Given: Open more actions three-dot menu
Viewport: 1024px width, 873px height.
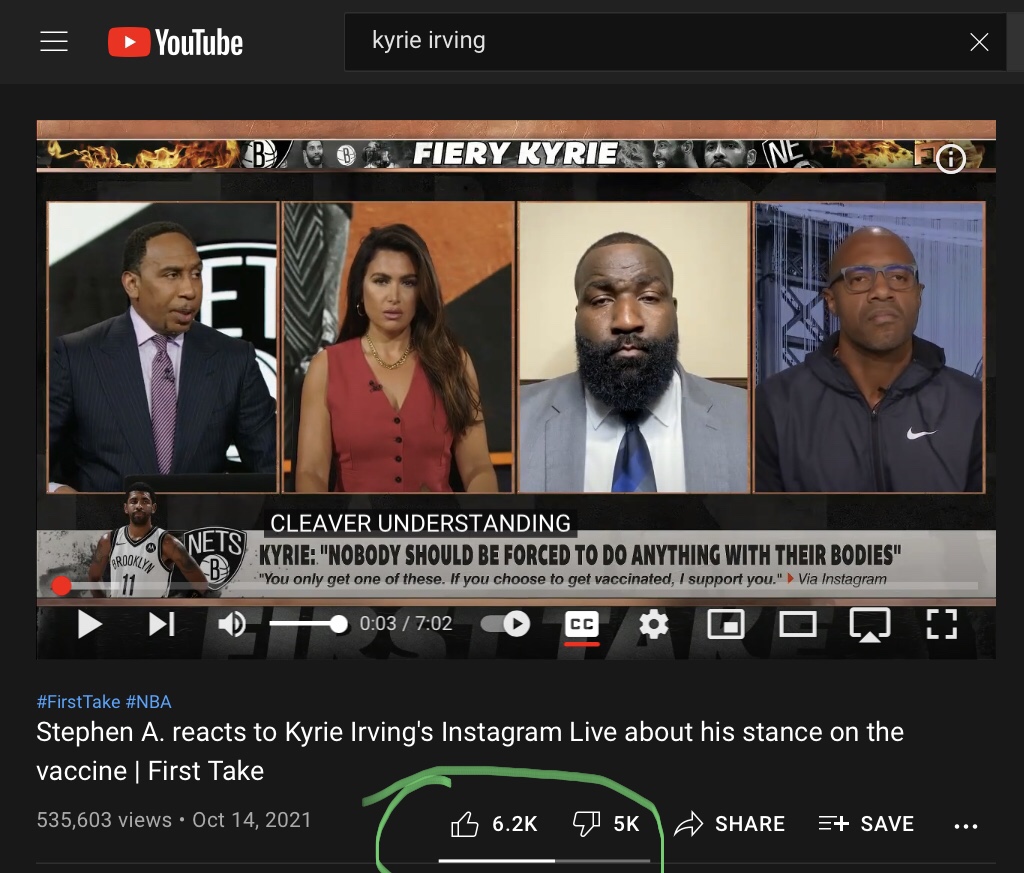Looking at the screenshot, I should click(x=966, y=826).
